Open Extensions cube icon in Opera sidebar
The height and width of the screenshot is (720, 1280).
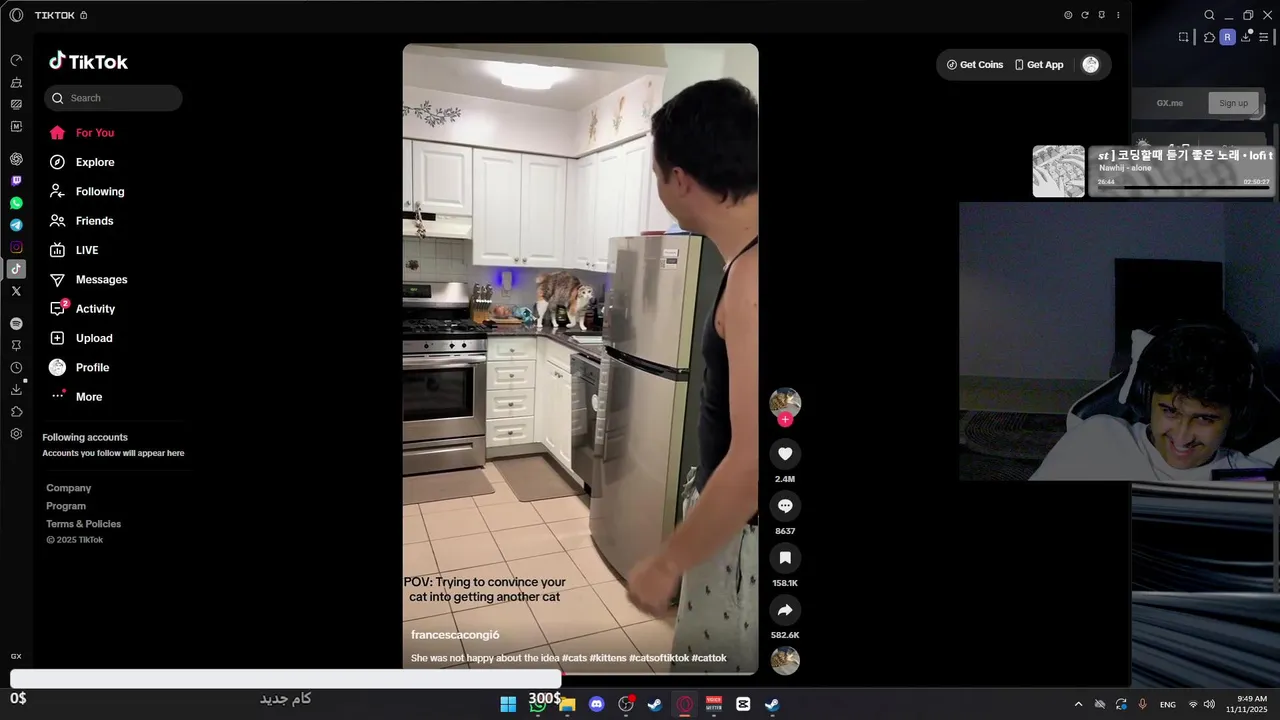pyautogui.click(x=16, y=412)
